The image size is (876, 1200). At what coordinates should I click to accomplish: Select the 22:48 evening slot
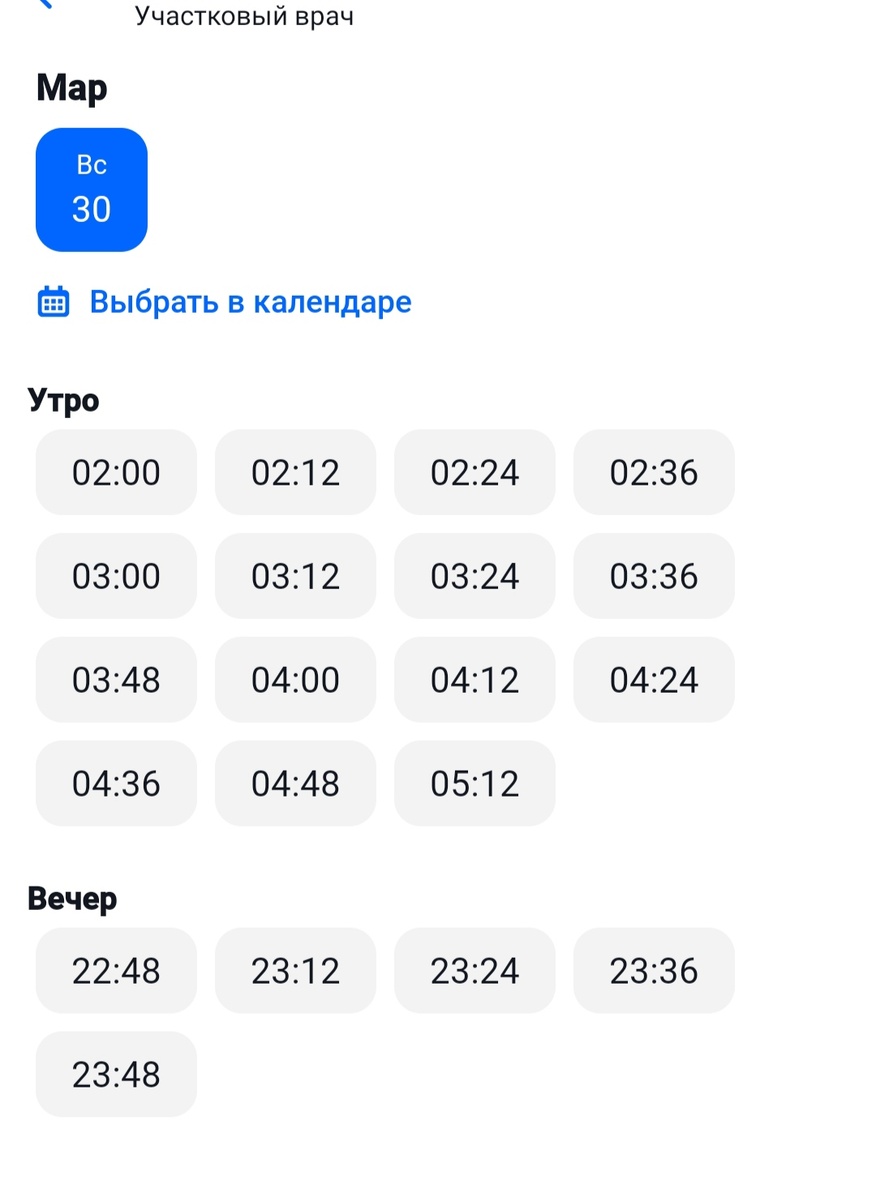click(116, 970)
